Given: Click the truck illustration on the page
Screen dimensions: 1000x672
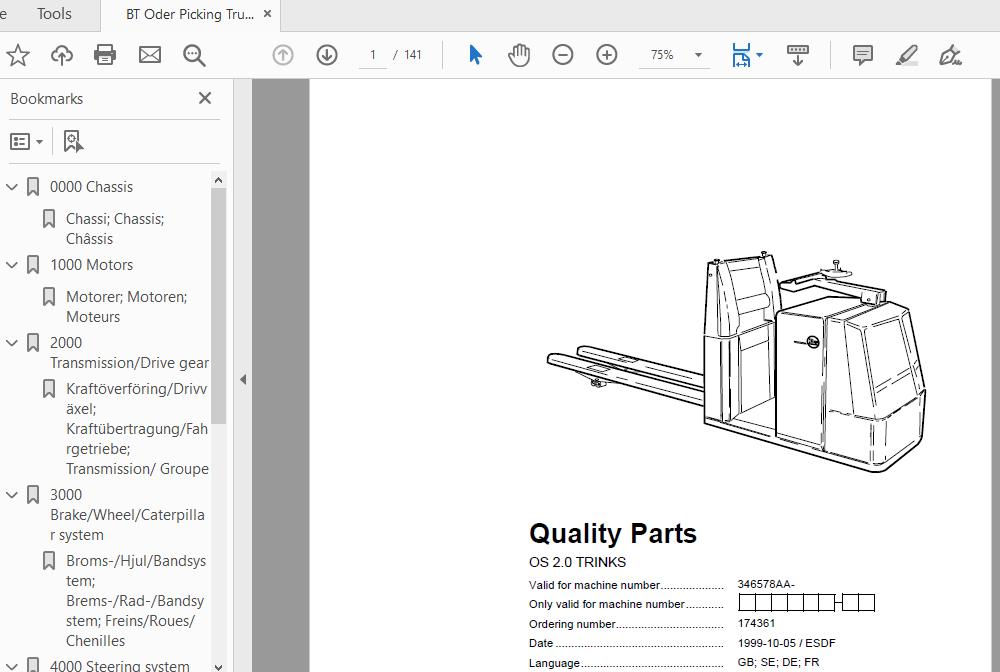Looking at the screenshot, I should [737, 360].
